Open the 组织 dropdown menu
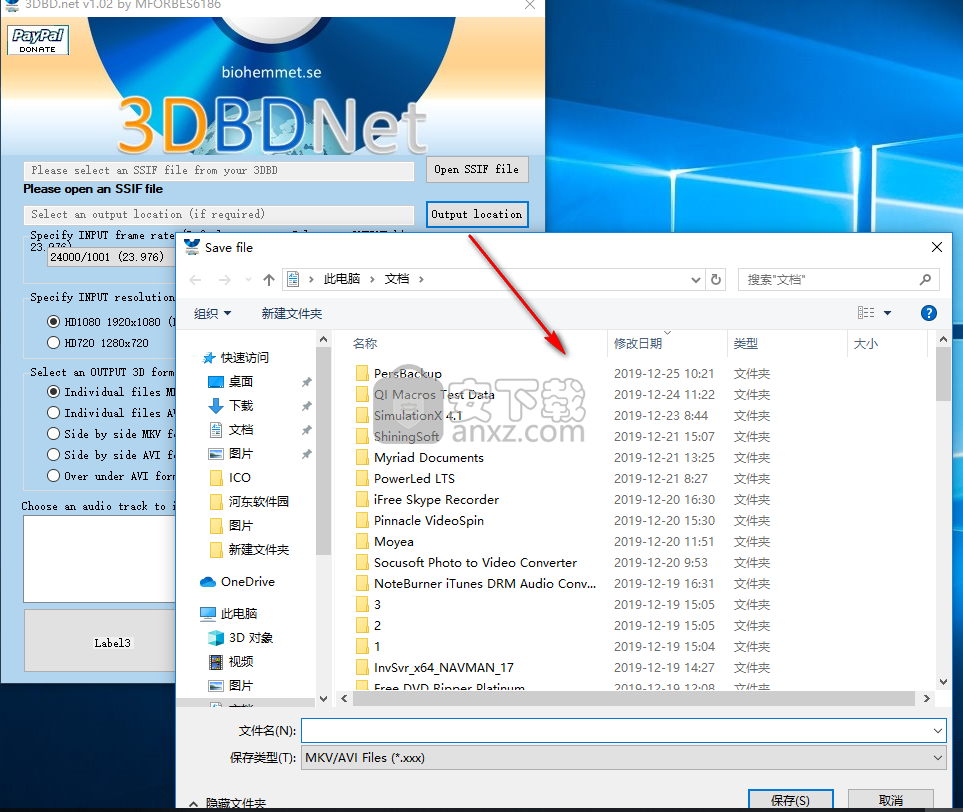The height and width of the screenshot is (812, 963). pyautogui.click(x=212, y=313)
